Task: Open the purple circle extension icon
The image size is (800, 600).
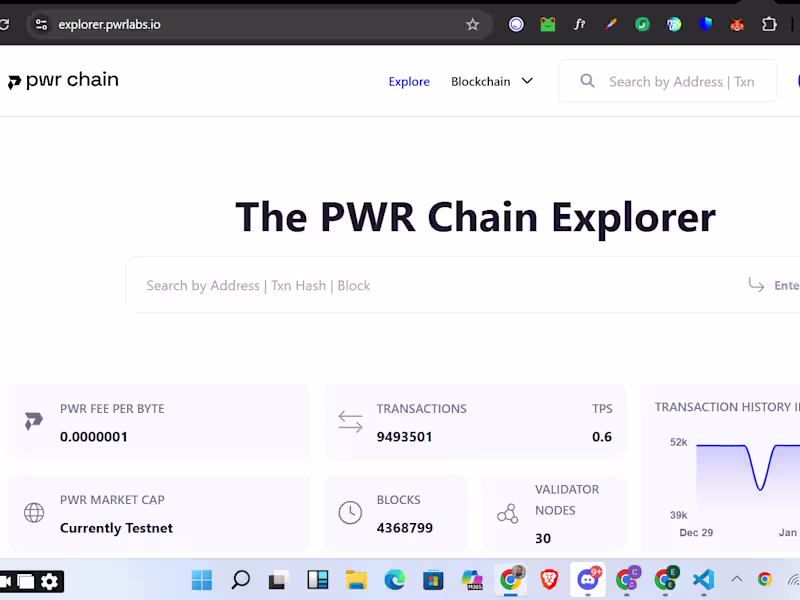Action: pos(516,24)
